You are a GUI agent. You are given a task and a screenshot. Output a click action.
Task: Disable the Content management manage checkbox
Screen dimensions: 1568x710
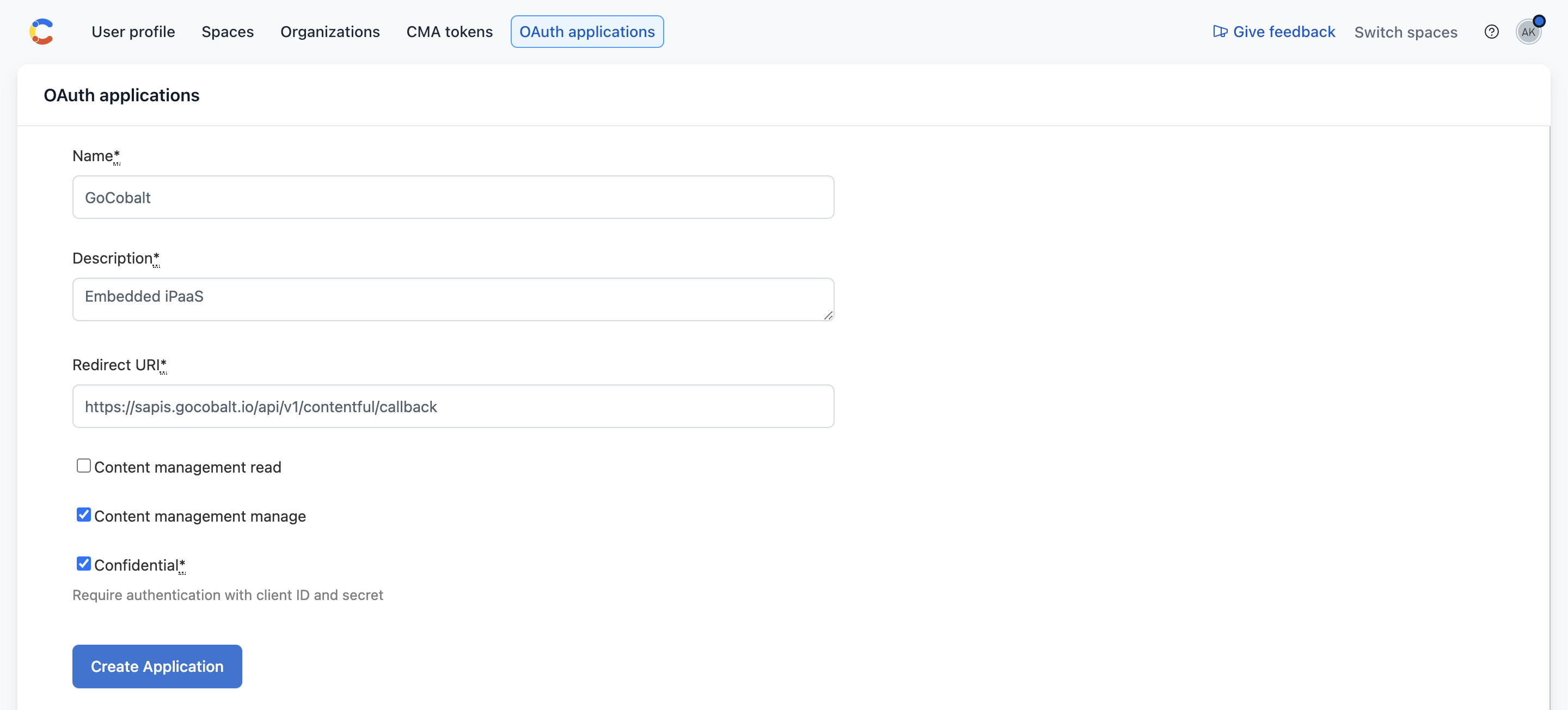coord(83,515)
